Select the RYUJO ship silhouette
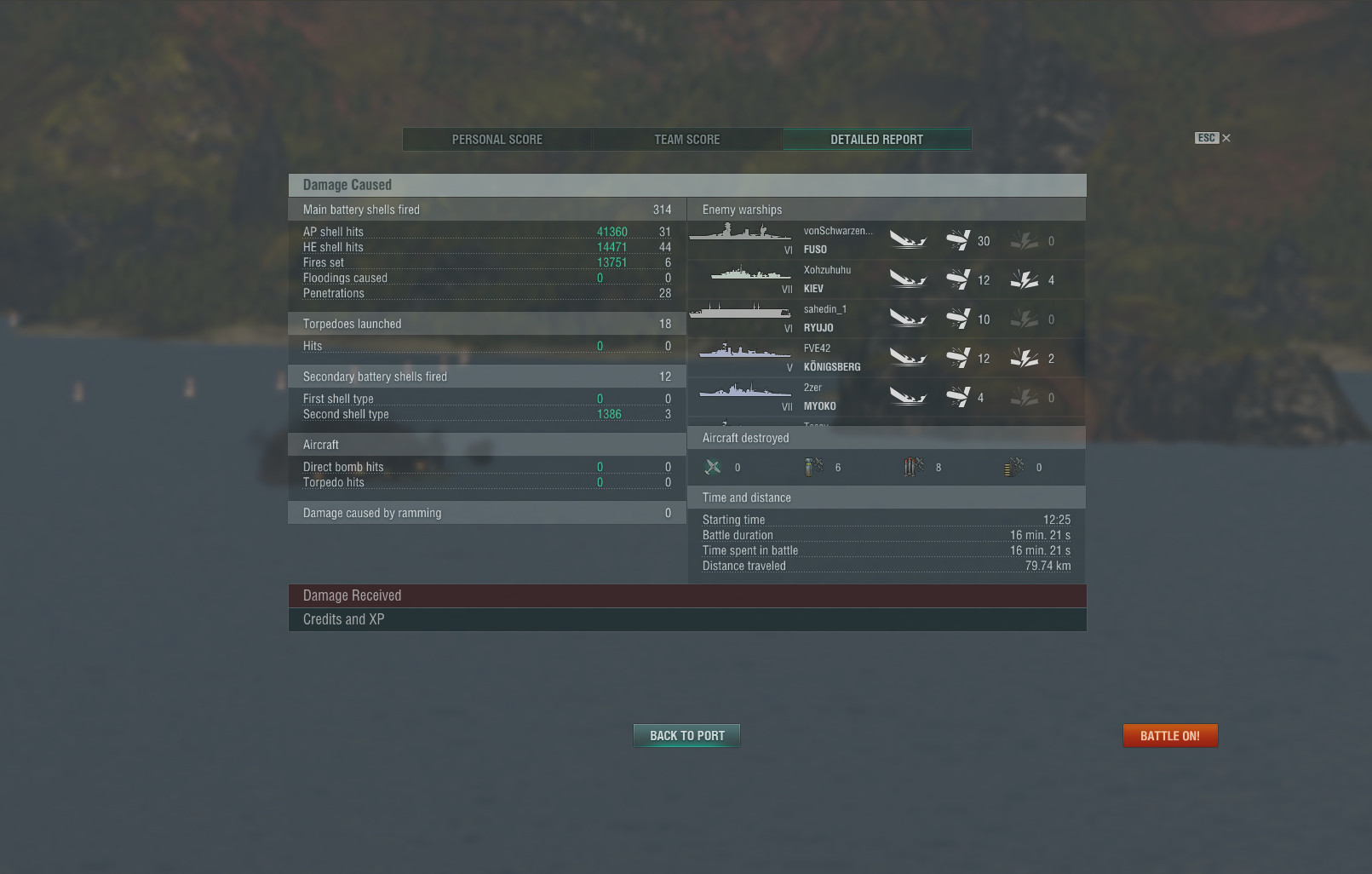Screen dimensions: 1372x874 tap(740, 311)
